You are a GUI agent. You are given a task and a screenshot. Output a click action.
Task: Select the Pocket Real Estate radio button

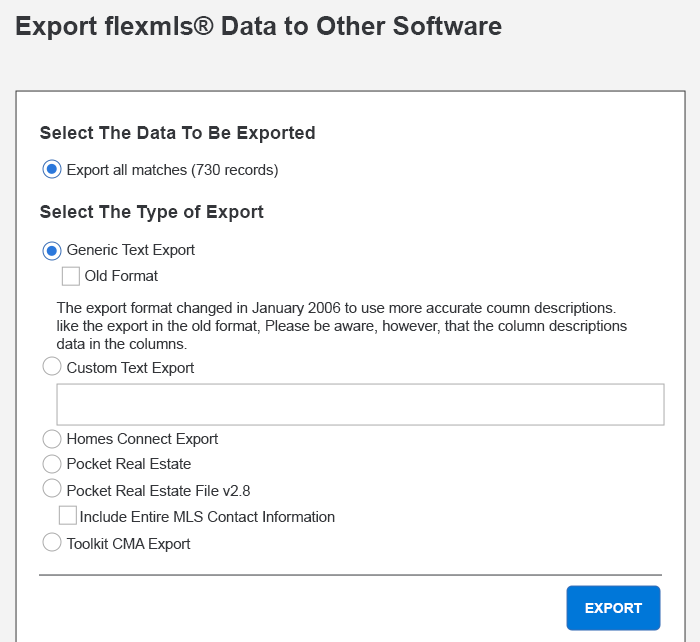pos(52,464)
